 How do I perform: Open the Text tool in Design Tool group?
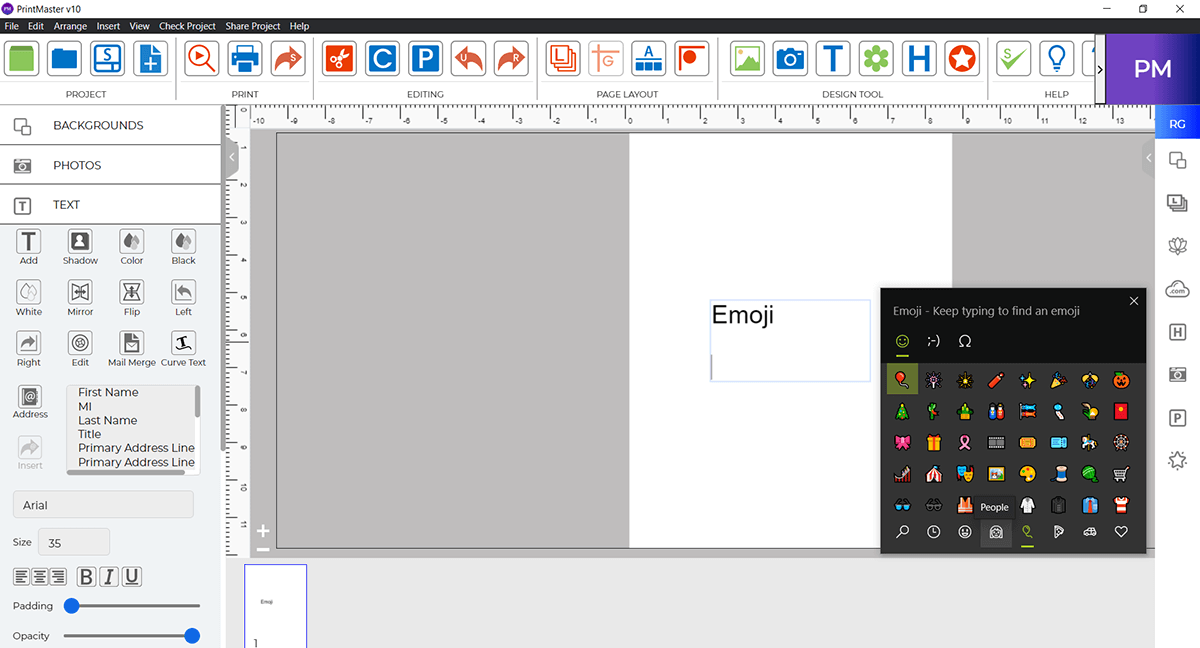pyautogui.click(x=833, y=58)
